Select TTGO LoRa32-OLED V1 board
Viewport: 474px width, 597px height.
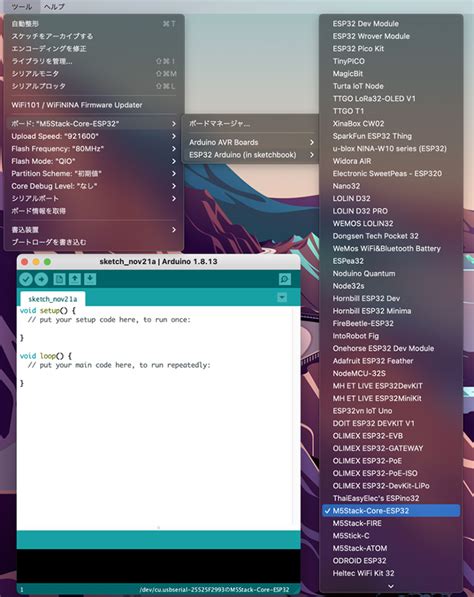[x=391, y=99]
